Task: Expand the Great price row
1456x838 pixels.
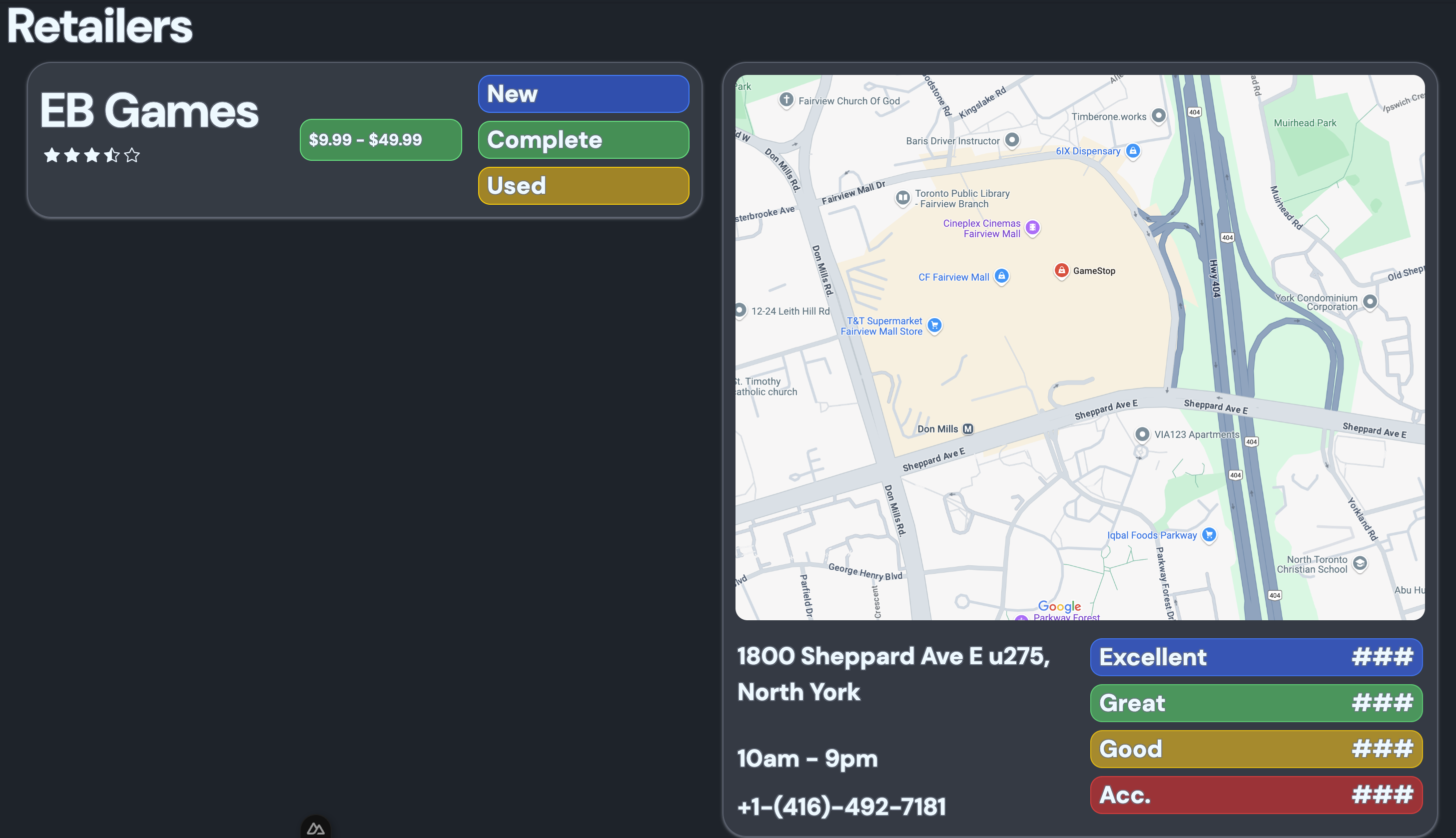Action: (x=1256, y=703)
